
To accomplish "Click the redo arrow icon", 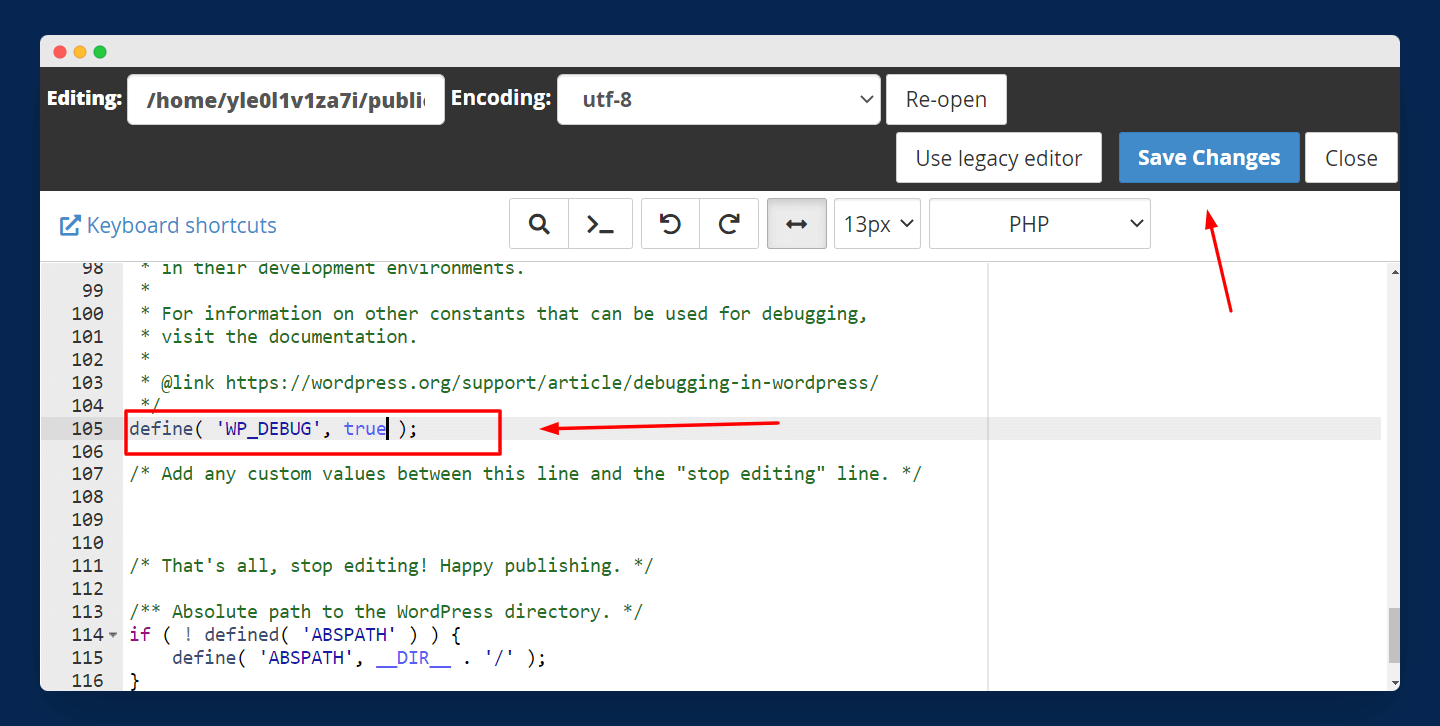I will (730, 224).
